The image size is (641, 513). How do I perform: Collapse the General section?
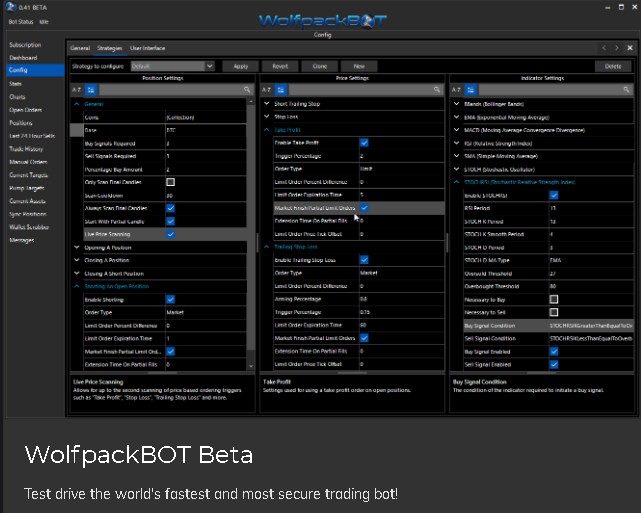tap(76, 104)
